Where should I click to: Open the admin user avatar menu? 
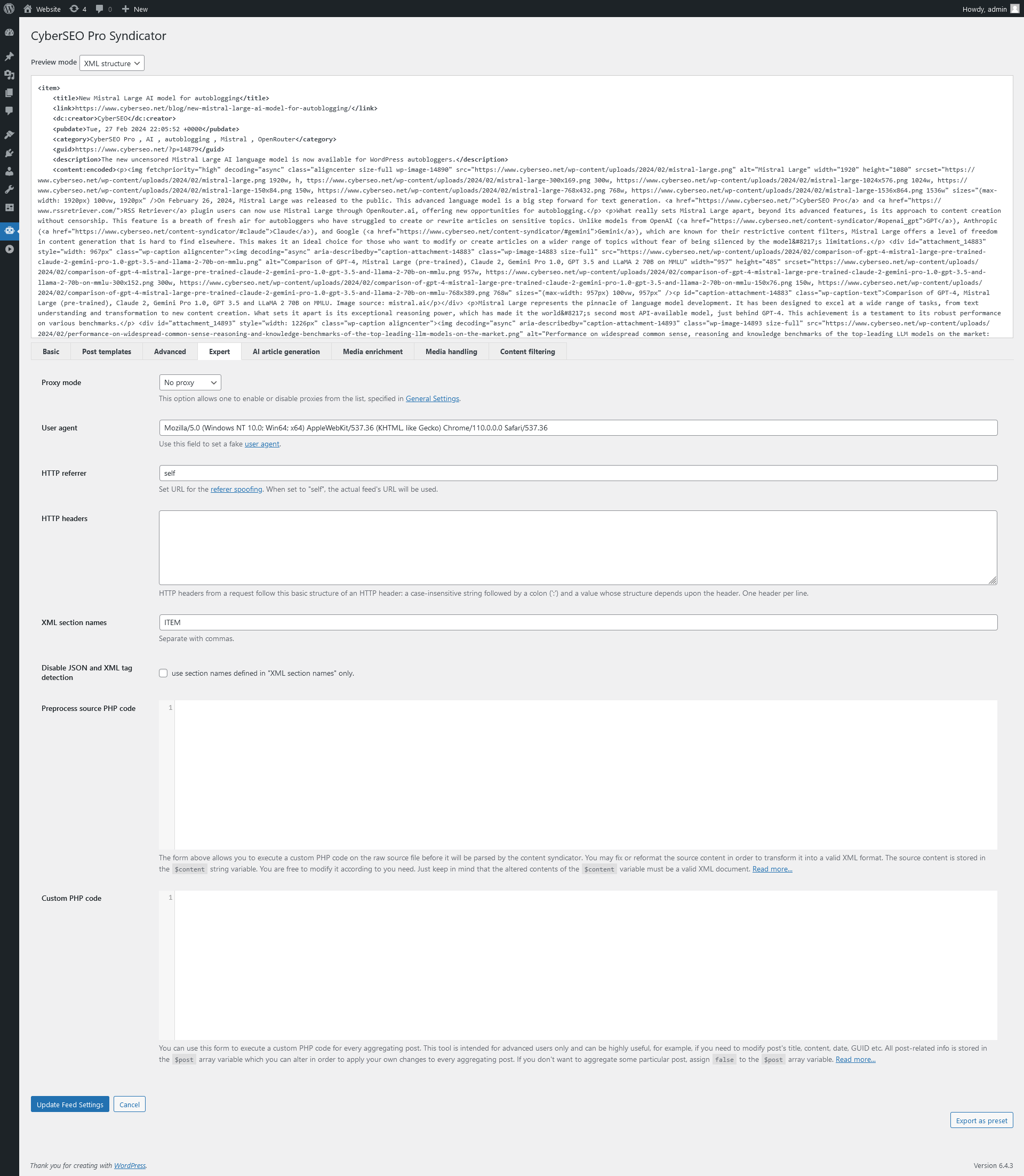1015,9
